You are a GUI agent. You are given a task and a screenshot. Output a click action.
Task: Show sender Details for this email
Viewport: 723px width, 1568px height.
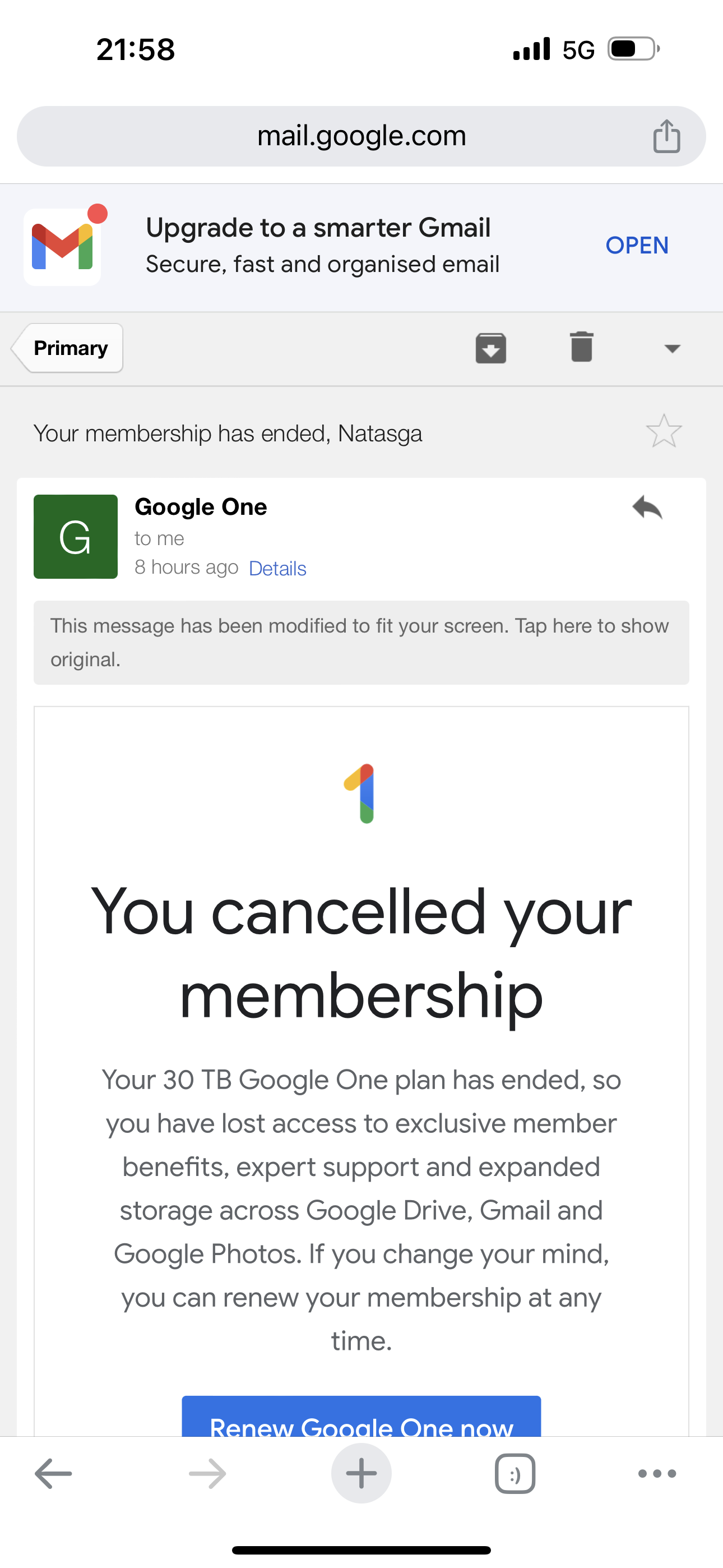tap(277, 569)
